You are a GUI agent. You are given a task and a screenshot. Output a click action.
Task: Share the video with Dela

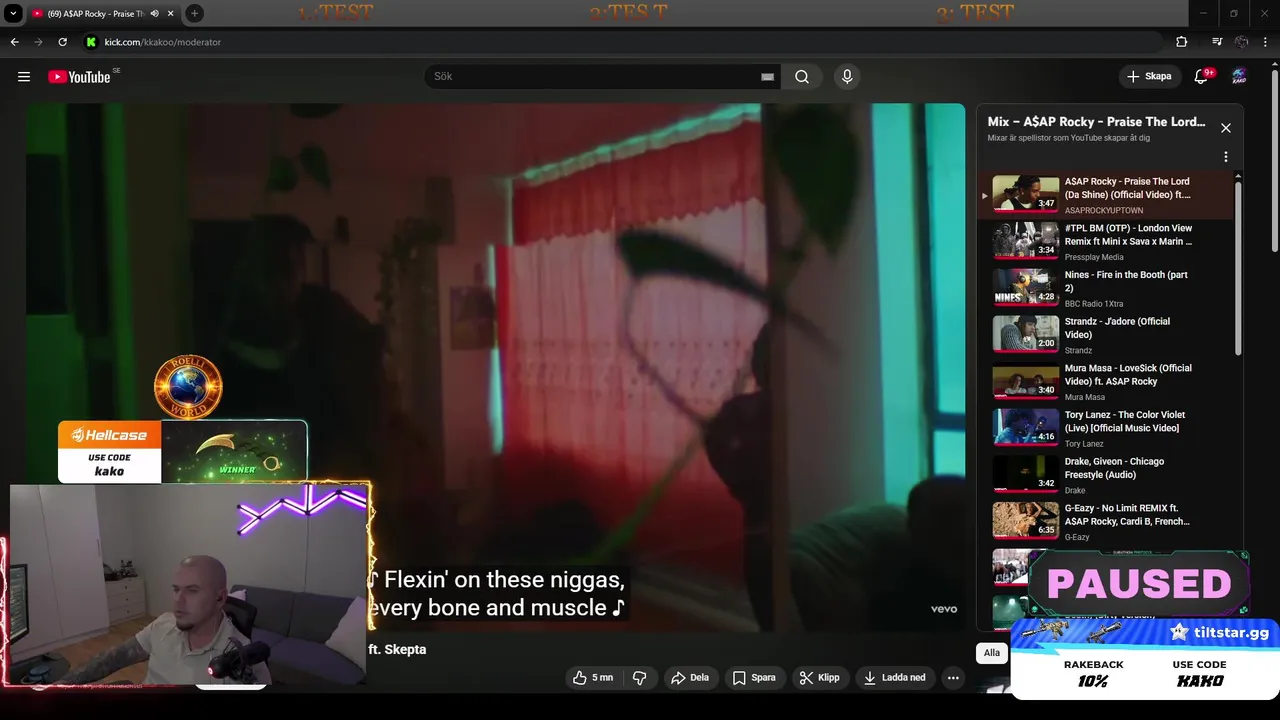click(690, 678)
